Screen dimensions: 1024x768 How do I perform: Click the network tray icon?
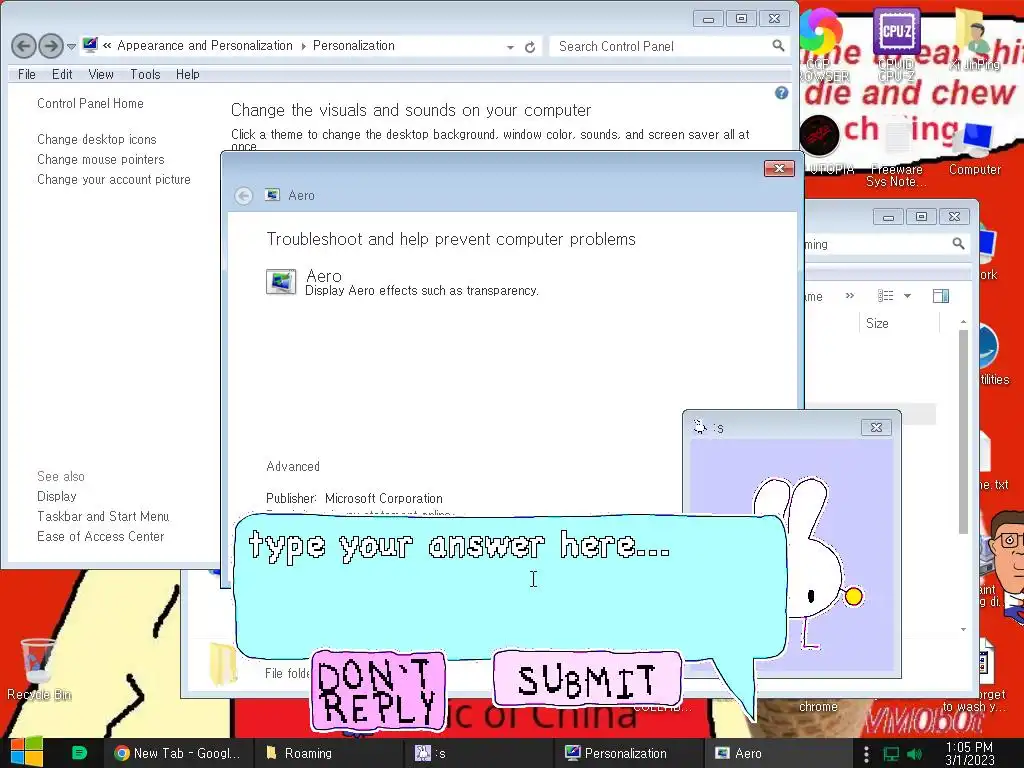pos(891,754)
